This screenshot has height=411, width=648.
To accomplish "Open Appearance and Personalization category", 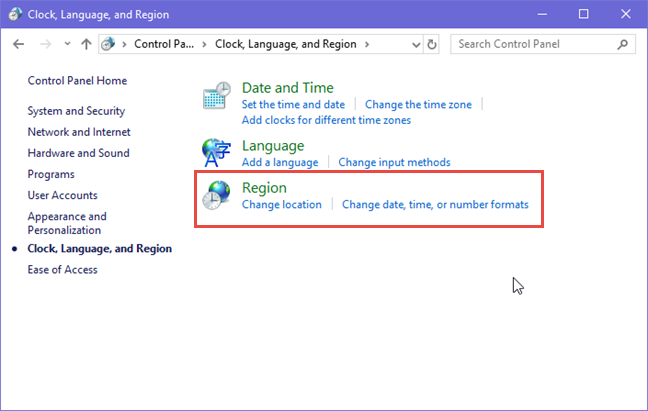I will coord(67,223).
